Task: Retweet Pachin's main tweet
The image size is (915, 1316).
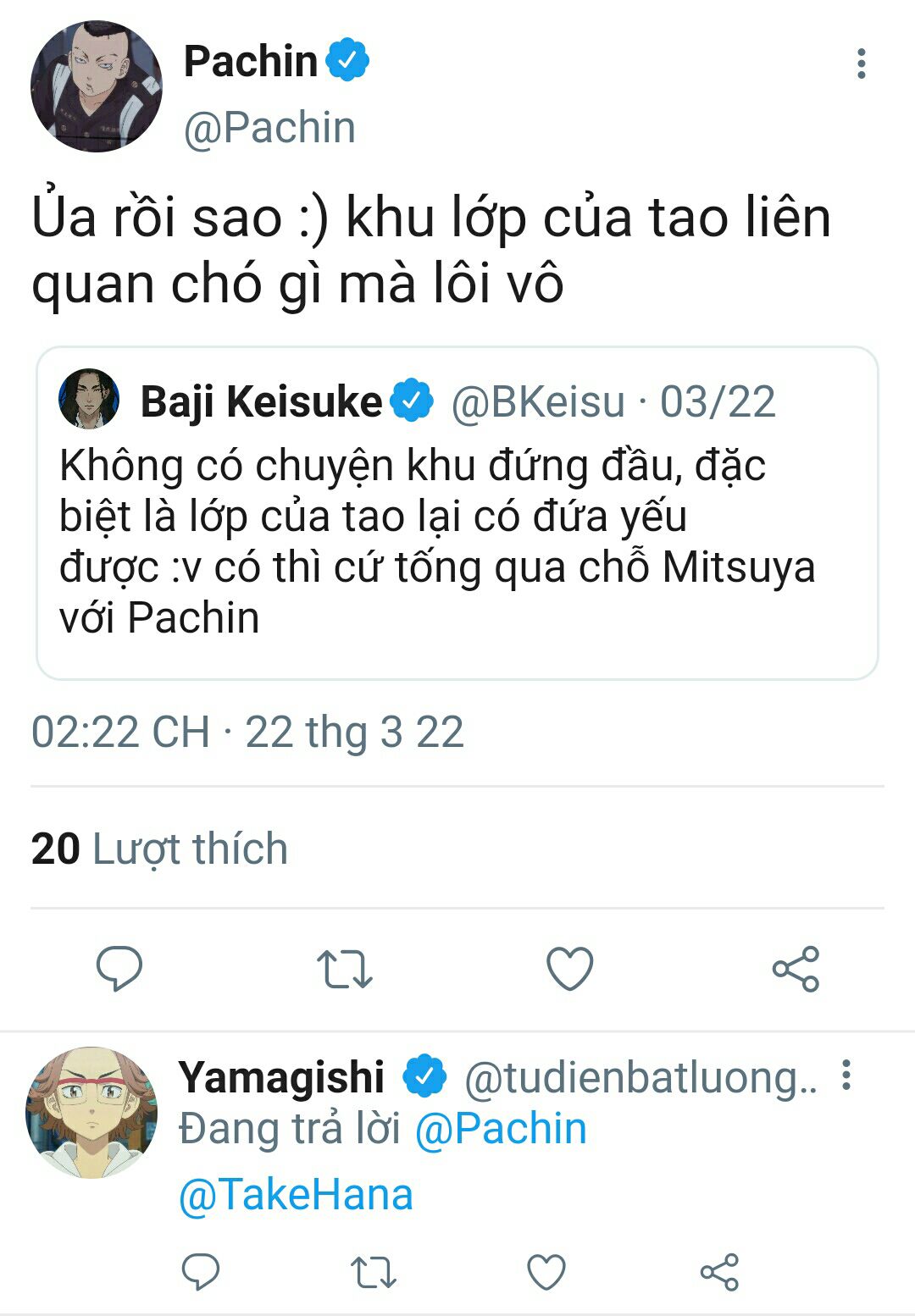Action: click(344, 969)
